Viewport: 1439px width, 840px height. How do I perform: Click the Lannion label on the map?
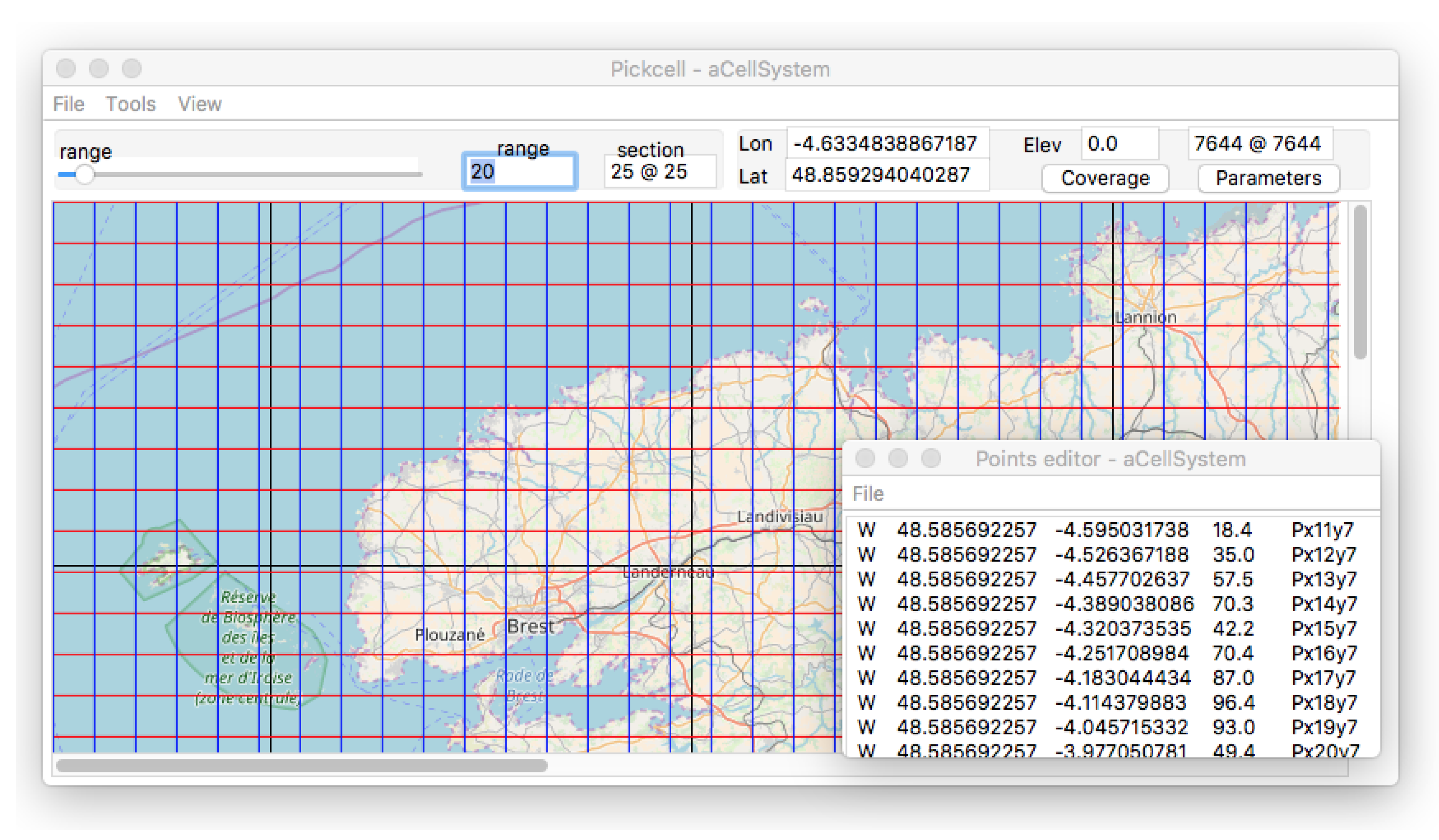pos(1145,317)
